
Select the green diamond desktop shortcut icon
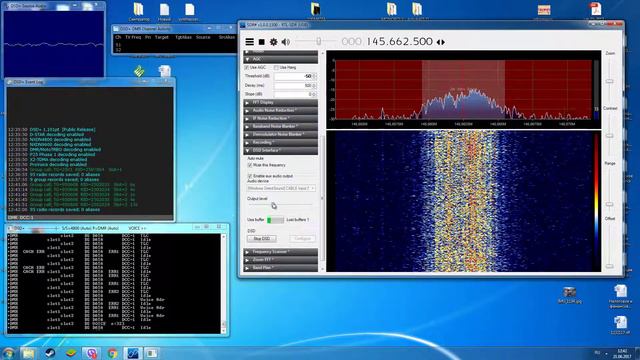pyautogui.click(x=139, y=72)
